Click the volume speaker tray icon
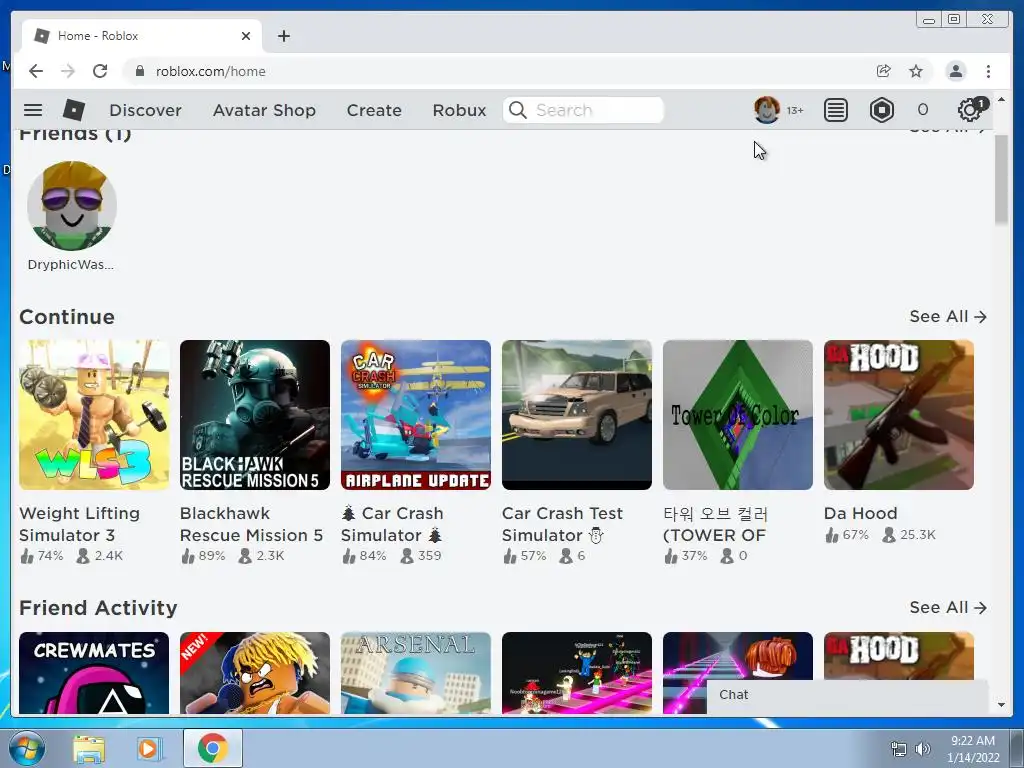 (922, 749)
